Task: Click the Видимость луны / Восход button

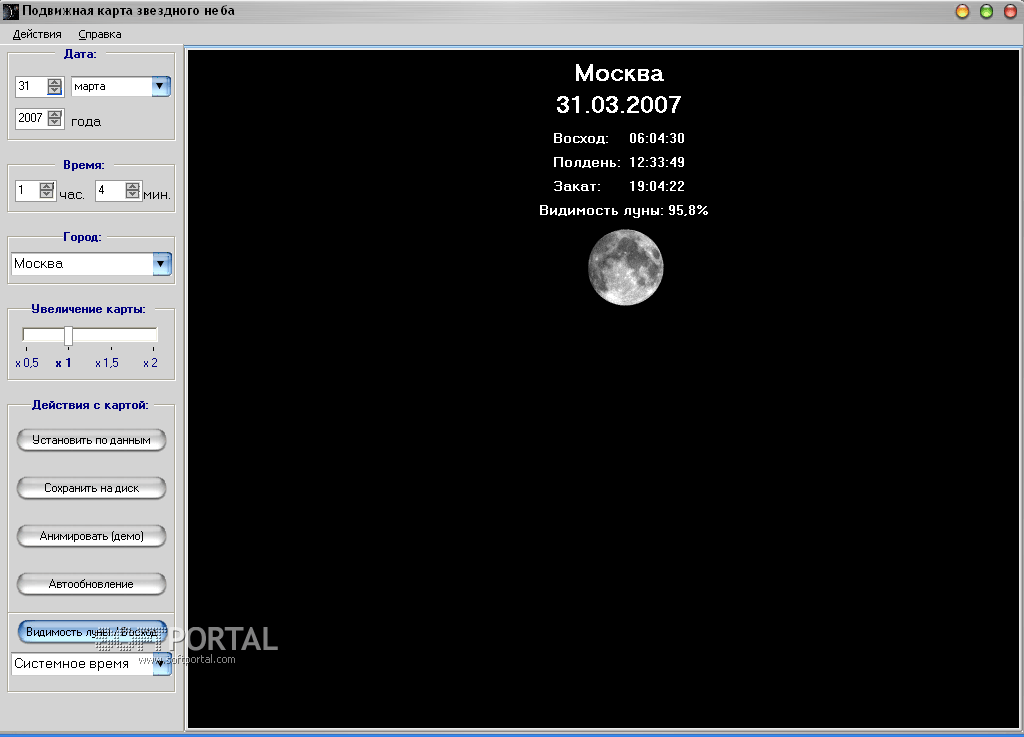Action: pos(91,632)
